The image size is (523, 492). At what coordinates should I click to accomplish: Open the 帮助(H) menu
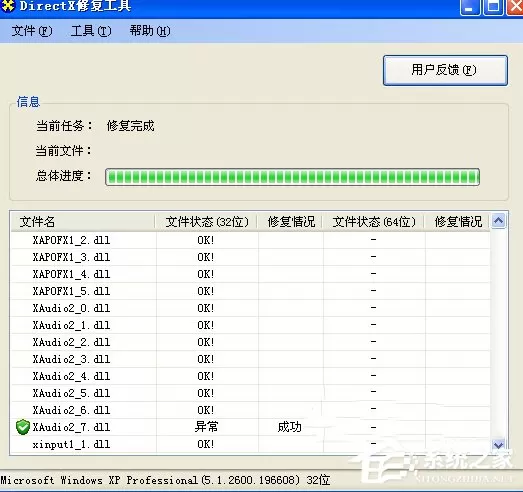click(x=150, y=31)
